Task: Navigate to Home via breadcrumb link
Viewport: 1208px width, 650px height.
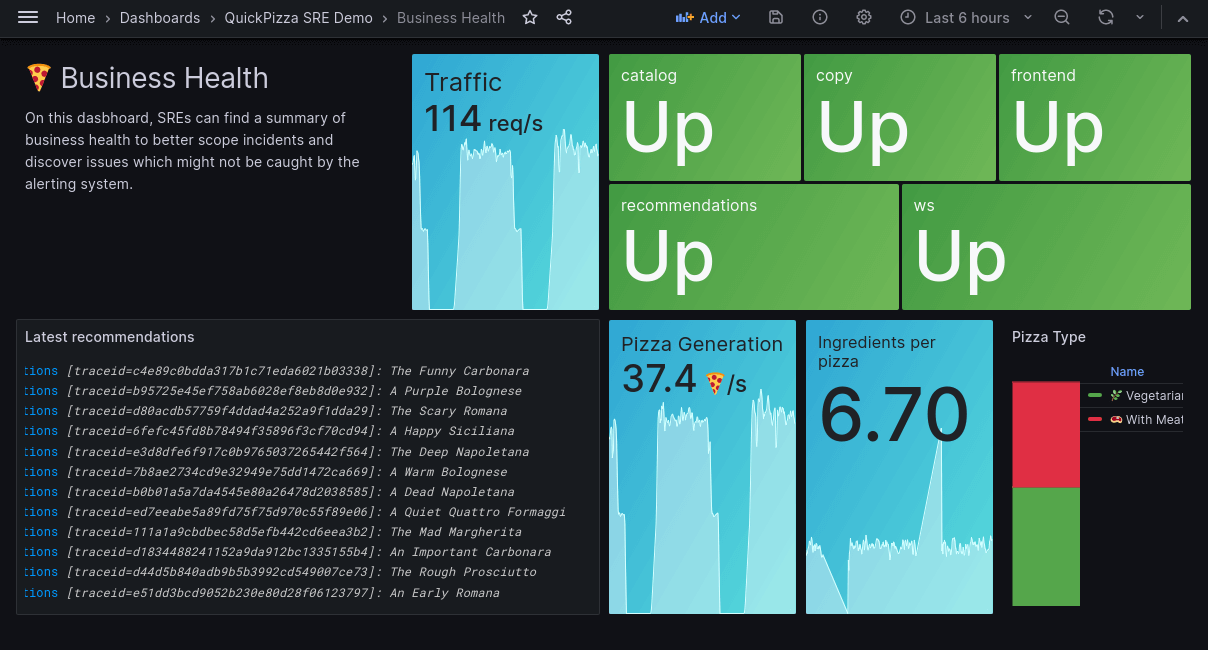Action: point(75,17)
